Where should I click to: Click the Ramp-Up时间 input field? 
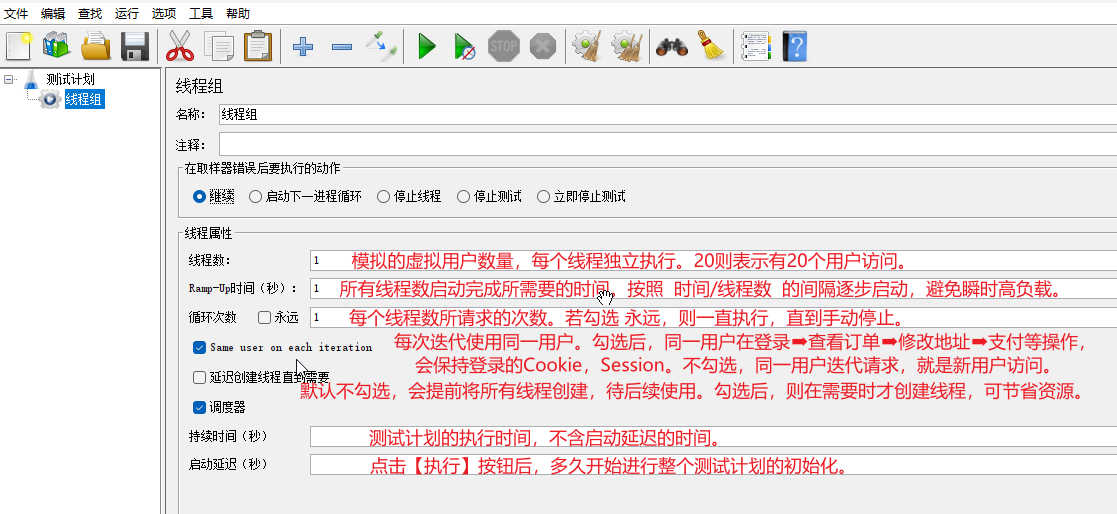(x=713, y=288)
